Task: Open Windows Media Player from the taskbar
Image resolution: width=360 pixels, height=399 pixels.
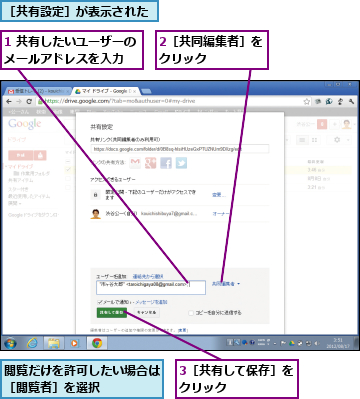Action: coord(75,343)
